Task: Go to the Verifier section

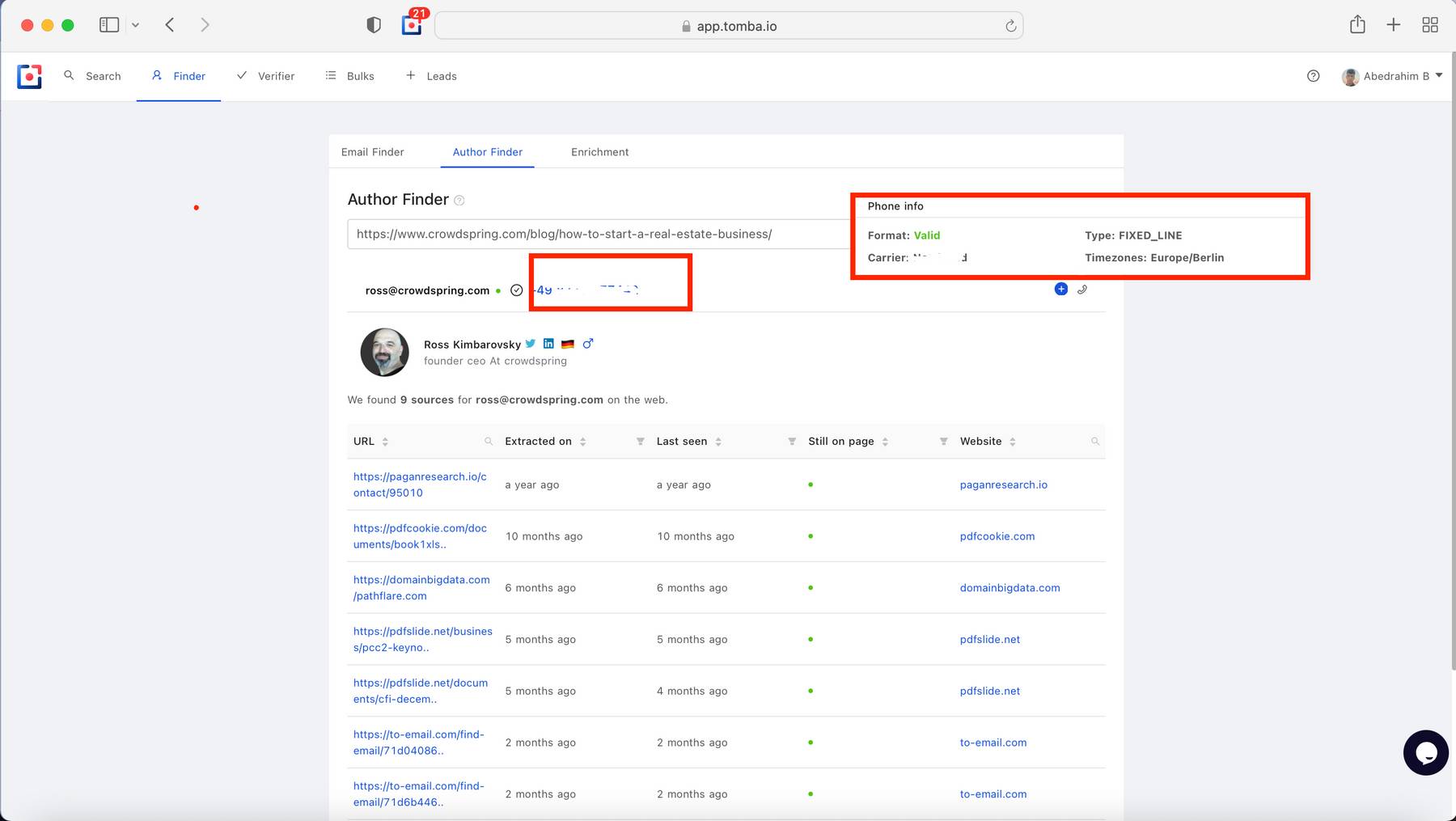Action: click(x=265, y=76)
